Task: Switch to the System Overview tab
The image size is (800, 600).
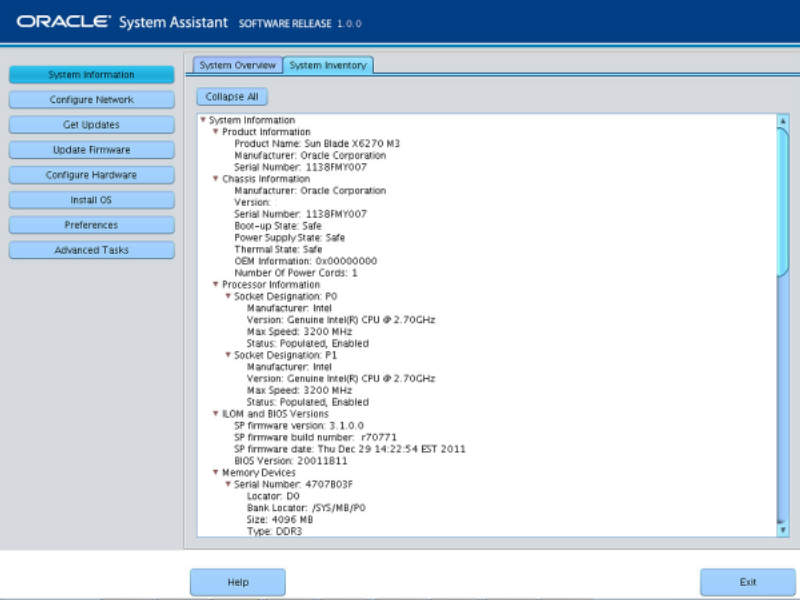Action: coord(237,65)
